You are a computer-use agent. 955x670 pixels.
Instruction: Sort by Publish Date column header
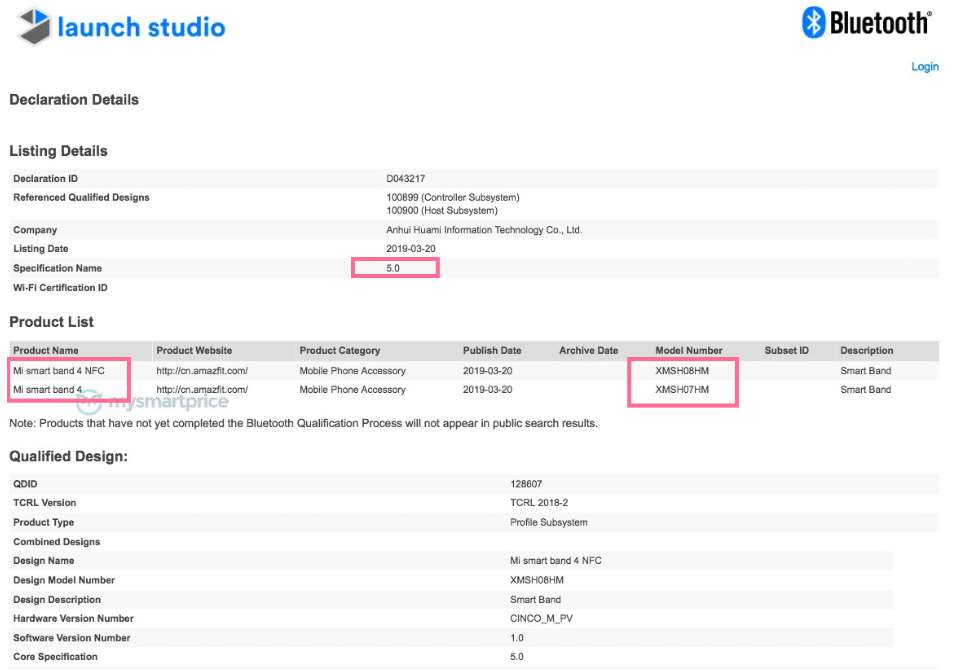pyautogui.click(x=492, y=351)
